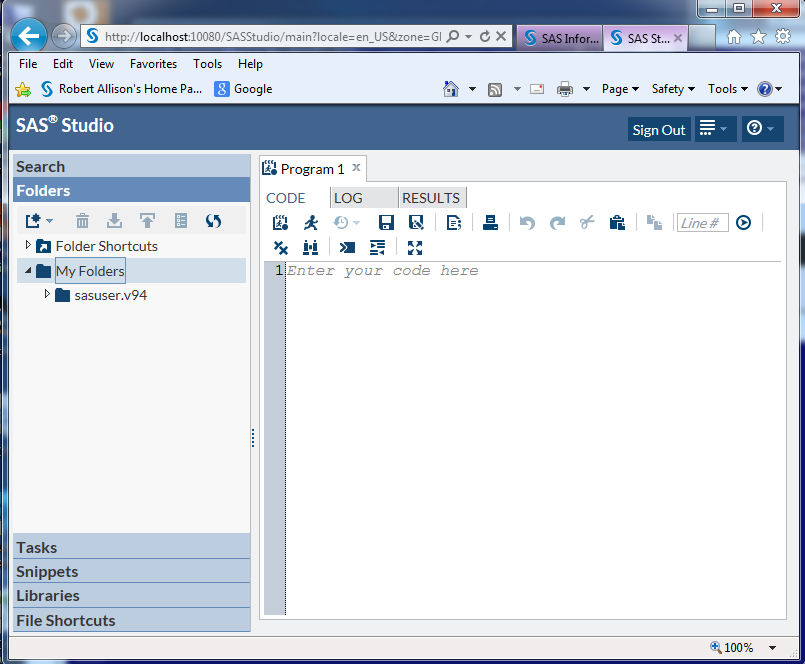
Task: Click the circled play button beside Line #
Action: coord(743,223)
